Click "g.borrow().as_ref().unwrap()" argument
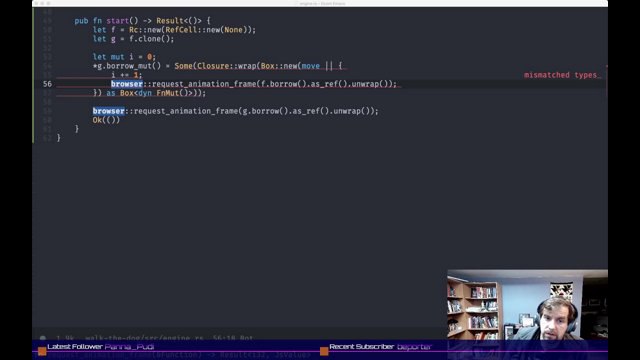The width and height of the screenshot is (640, 360). click(x=306, y=111)
